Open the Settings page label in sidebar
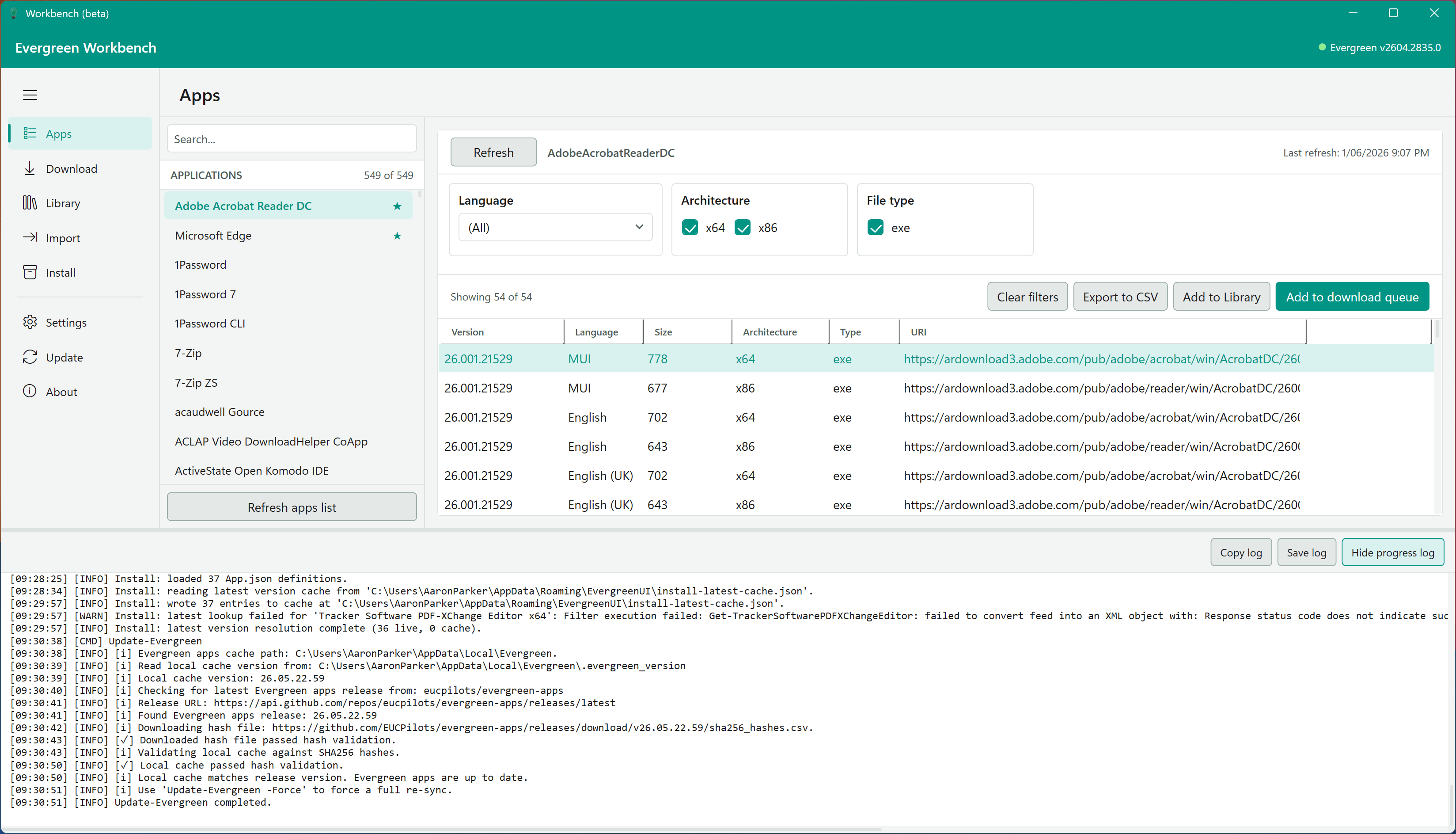Screen dimensions: 1456x834 pos(66,323)
